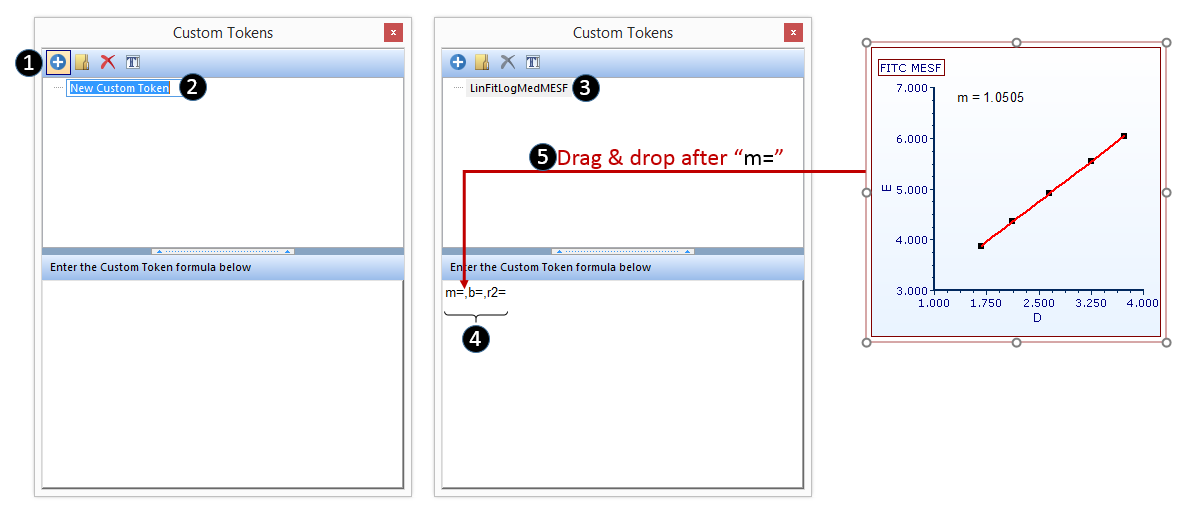This screenshot has width=1182, height=516.
Task: Click the splitter handle below LinFitLogMedMESF list
Action: pyautogui.click(x=622, y=251)
